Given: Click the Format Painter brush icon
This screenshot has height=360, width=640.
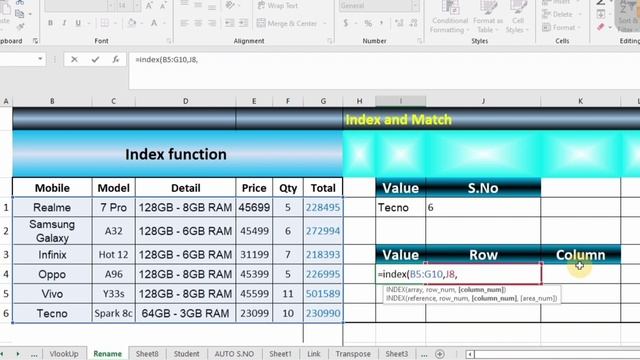Looking at the screenshot, I should [19, 27].
